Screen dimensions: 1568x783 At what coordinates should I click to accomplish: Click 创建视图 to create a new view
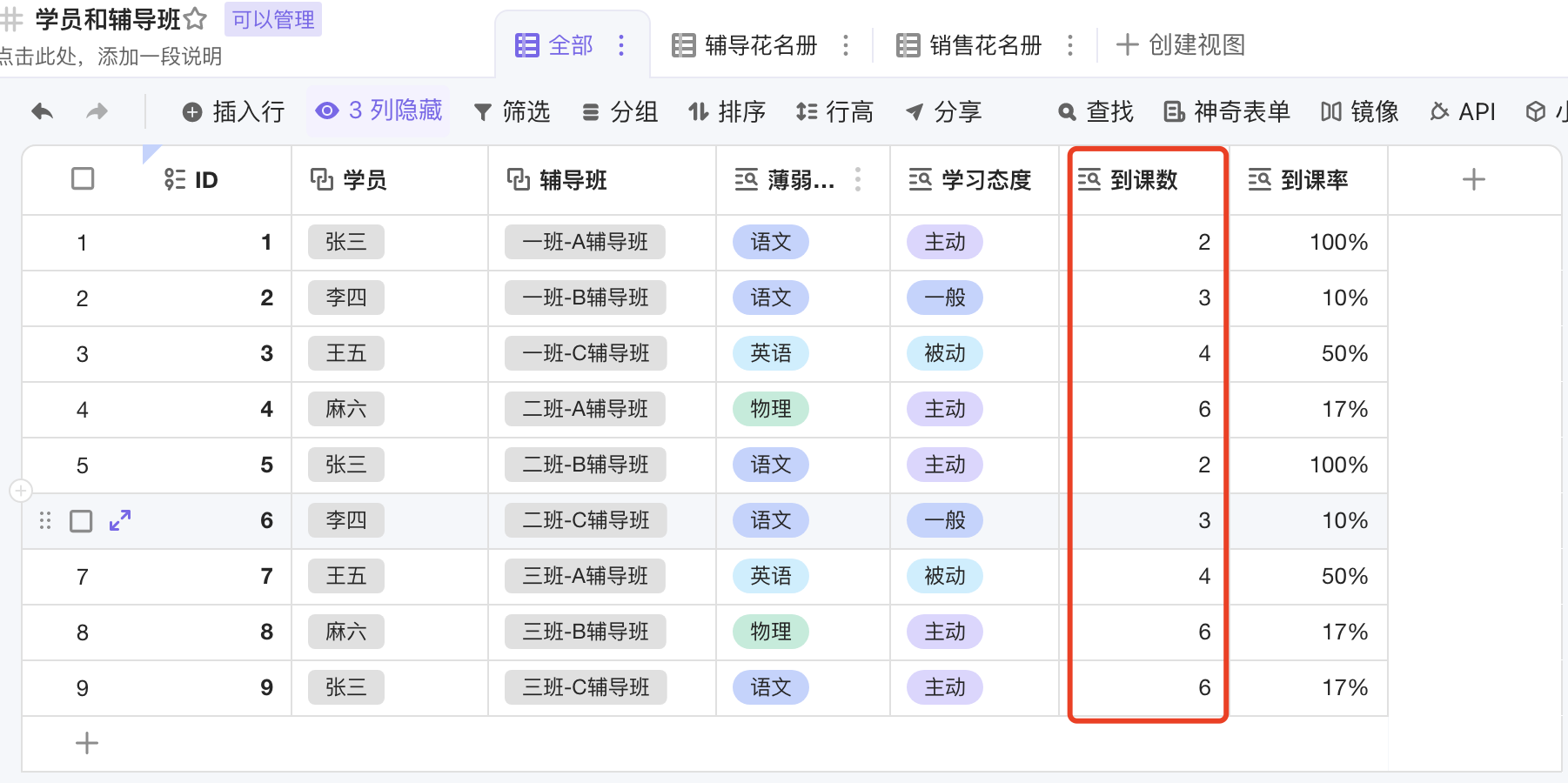tap(1181, 45)
